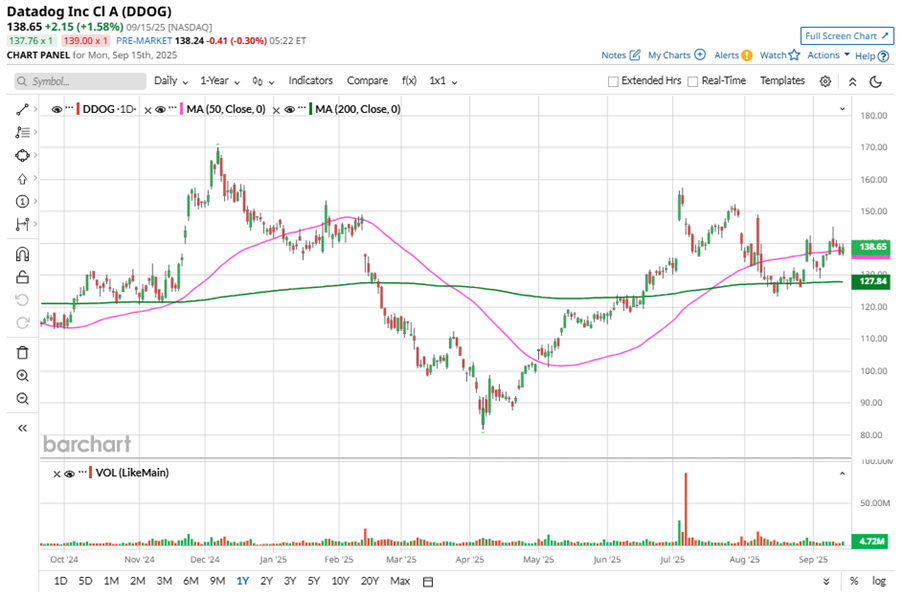Remove the MA 50 indicator

tap(147, 110)
